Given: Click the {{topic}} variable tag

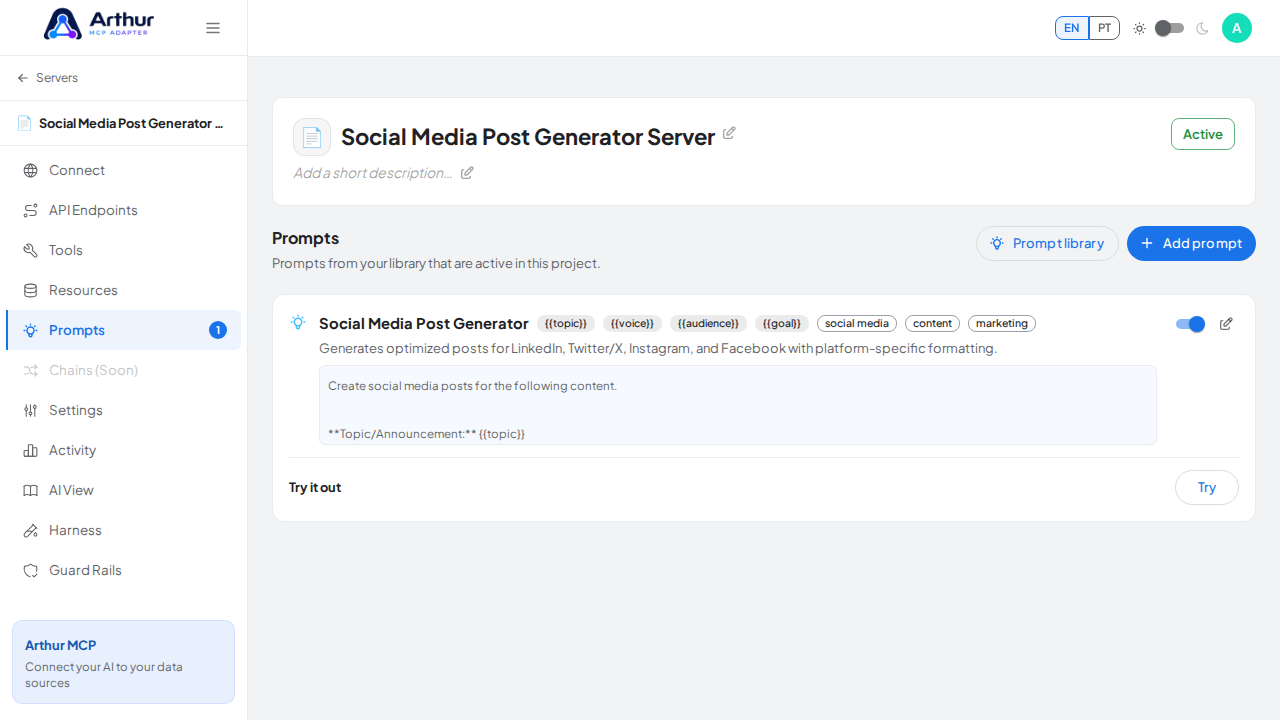Looking at the screenshot, I should point(566,324).
